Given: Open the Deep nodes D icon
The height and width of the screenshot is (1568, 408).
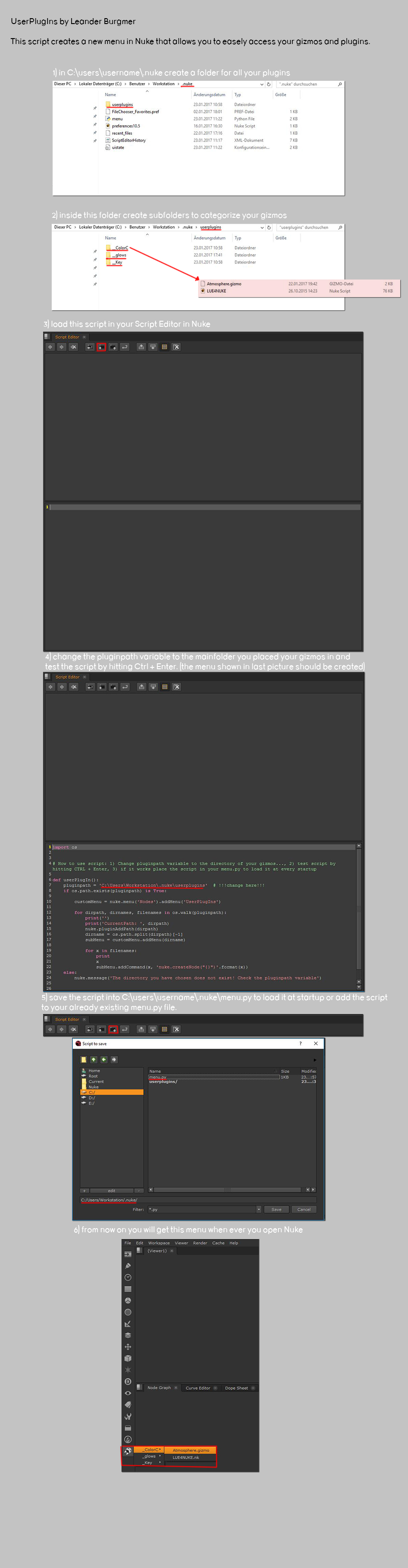Looking at the screenshot, I should pyautogui.click(x=128, y=1381).
